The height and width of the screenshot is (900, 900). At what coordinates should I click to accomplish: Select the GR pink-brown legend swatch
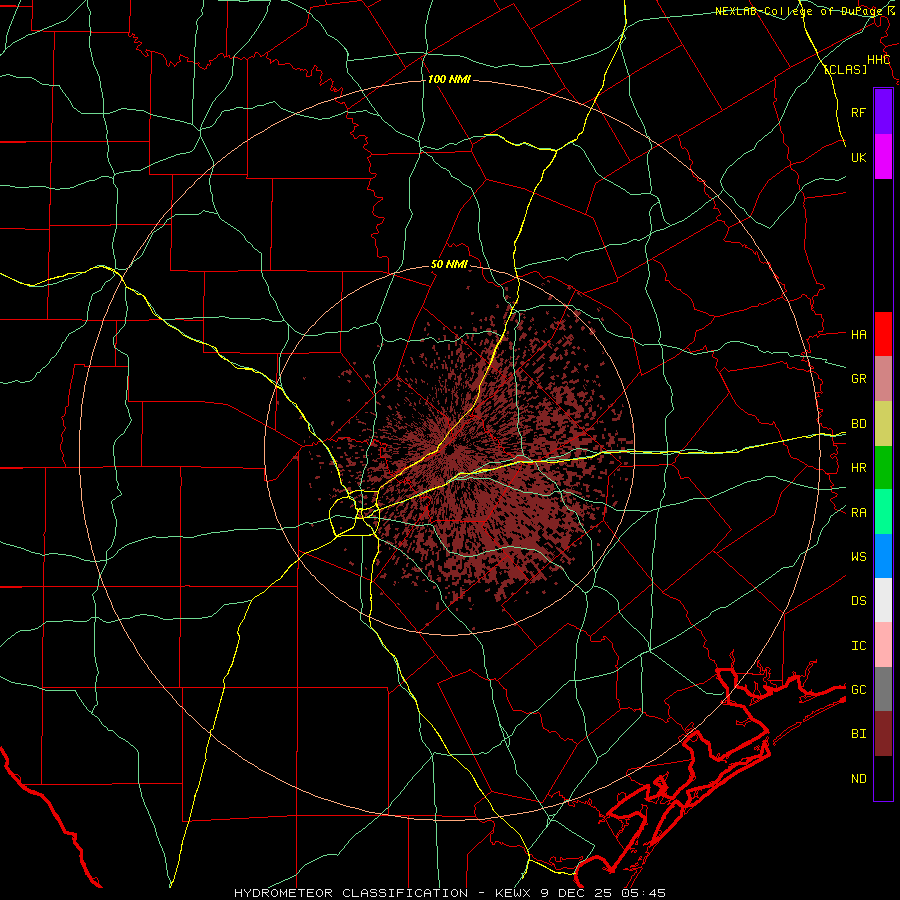pyautogui.click(x=883, y=378)
